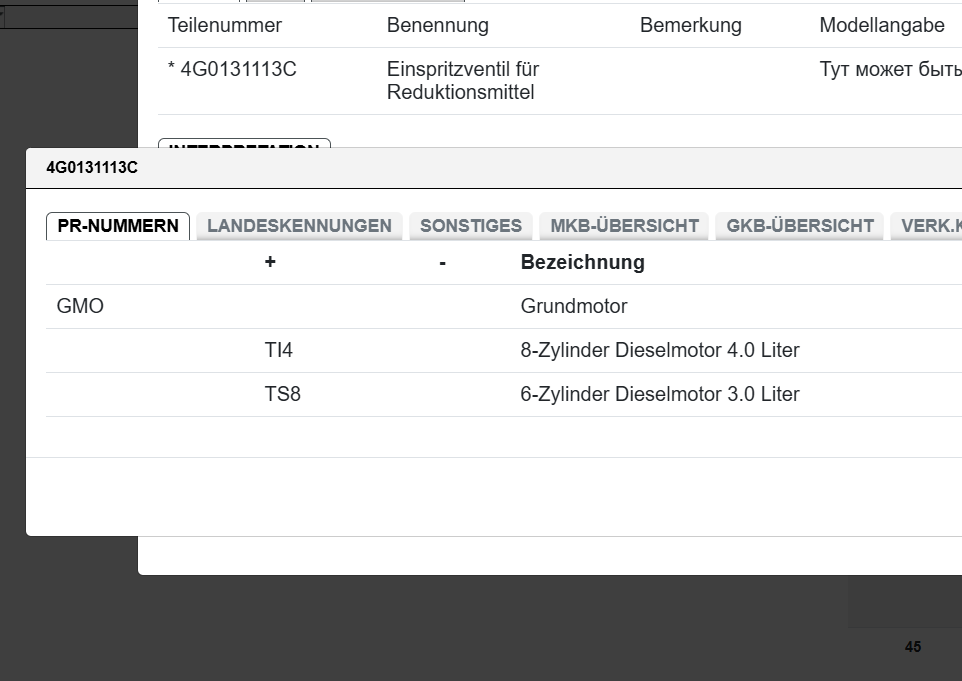Click the Modellangabe column header
962x681 pixels.
(x=881, y=25)
